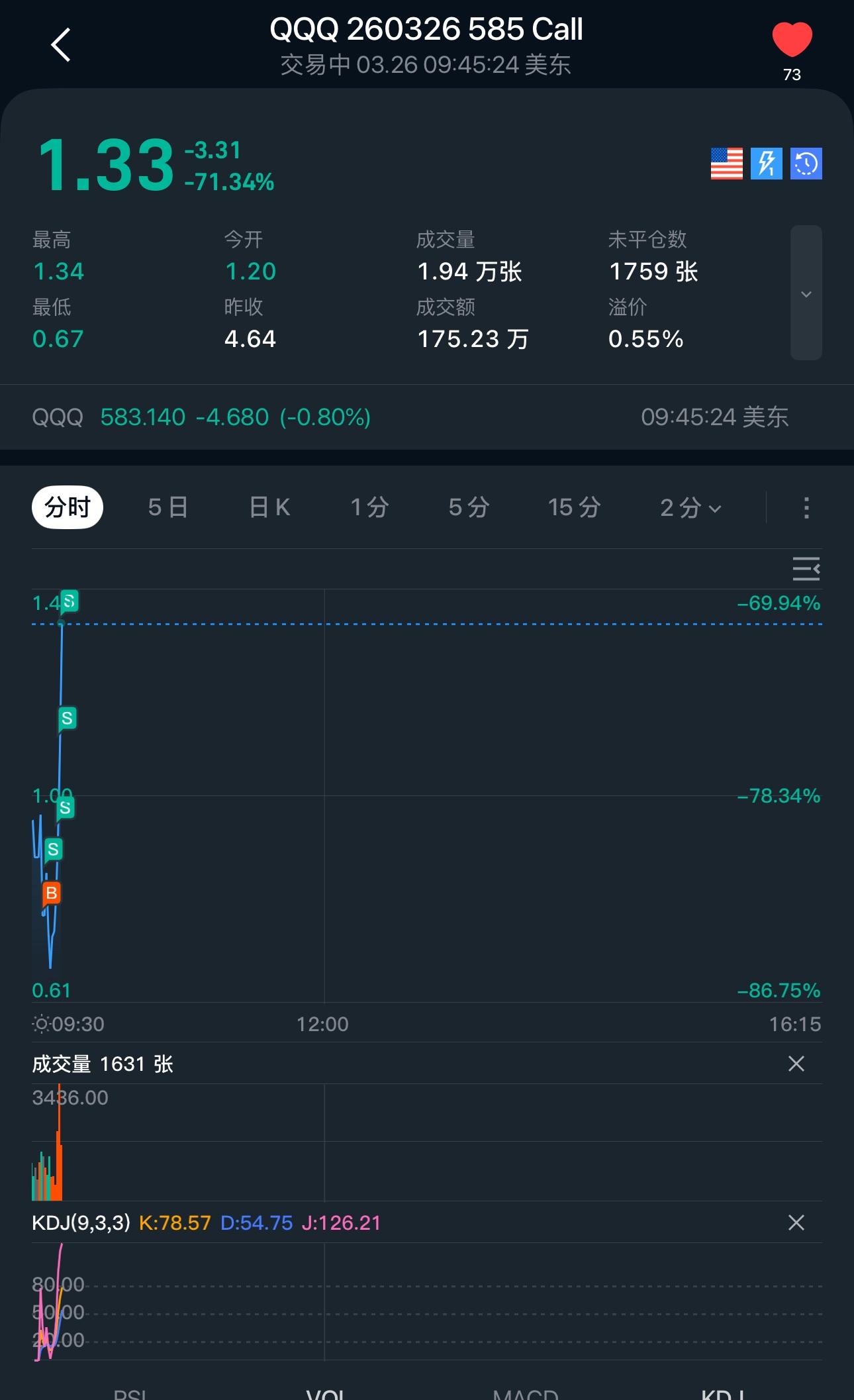
Task: Tap the 16:15 time axis label
Action: tap(795, 1025)
